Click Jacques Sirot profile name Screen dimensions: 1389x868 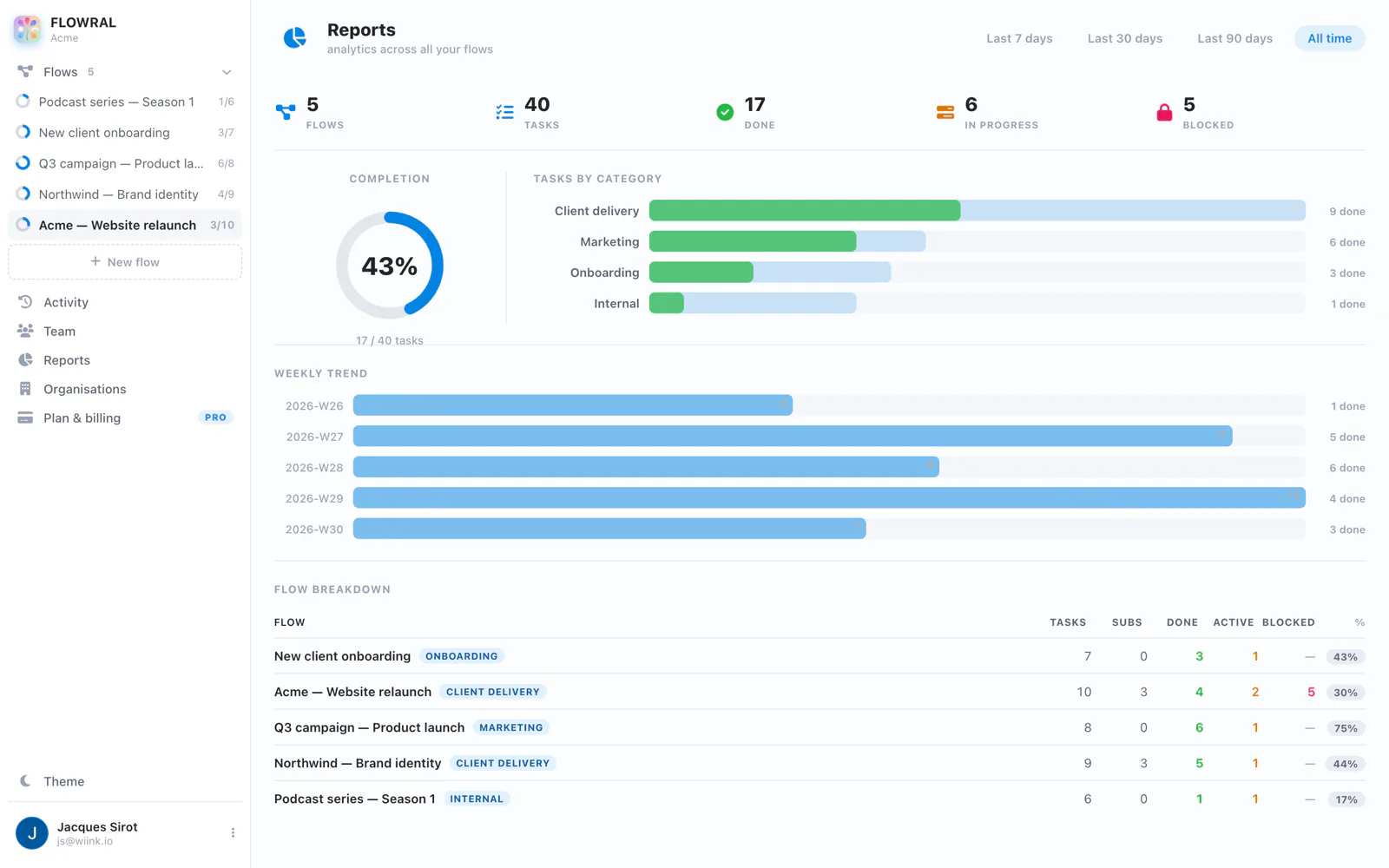pyautogui.click(x=97, y=827)
